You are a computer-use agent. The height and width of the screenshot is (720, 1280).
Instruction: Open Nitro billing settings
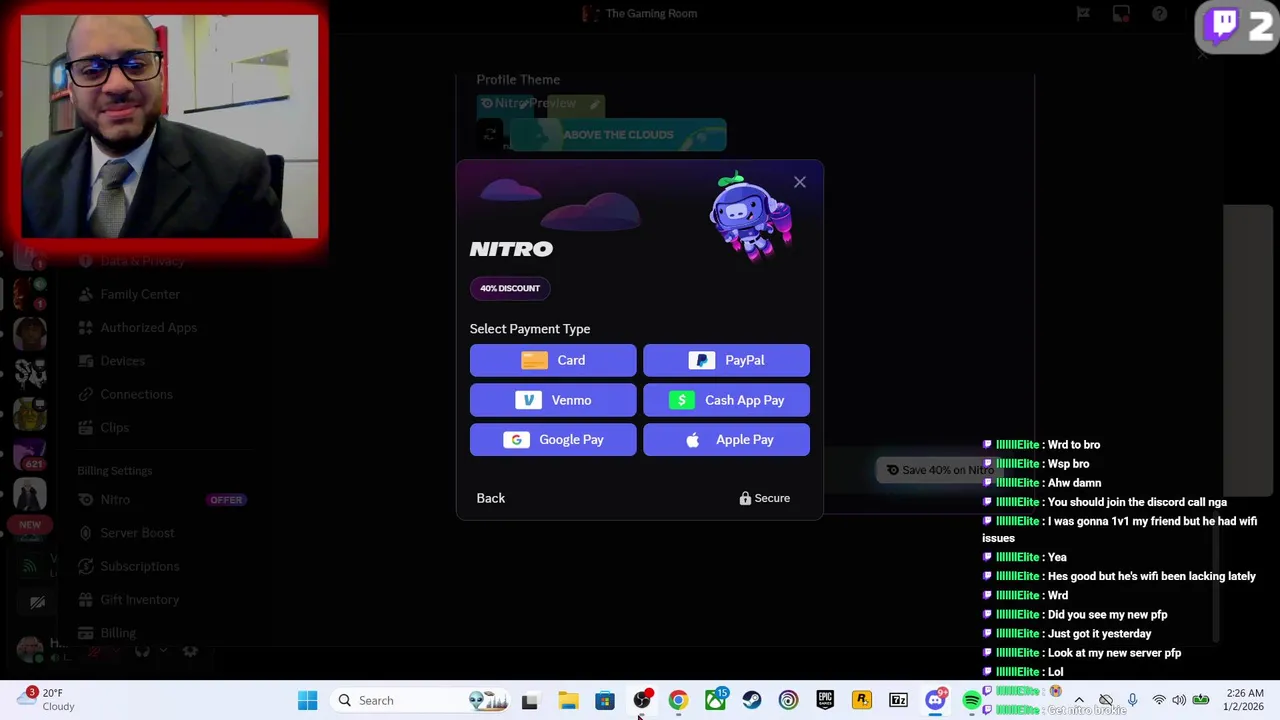coord(114,499)
